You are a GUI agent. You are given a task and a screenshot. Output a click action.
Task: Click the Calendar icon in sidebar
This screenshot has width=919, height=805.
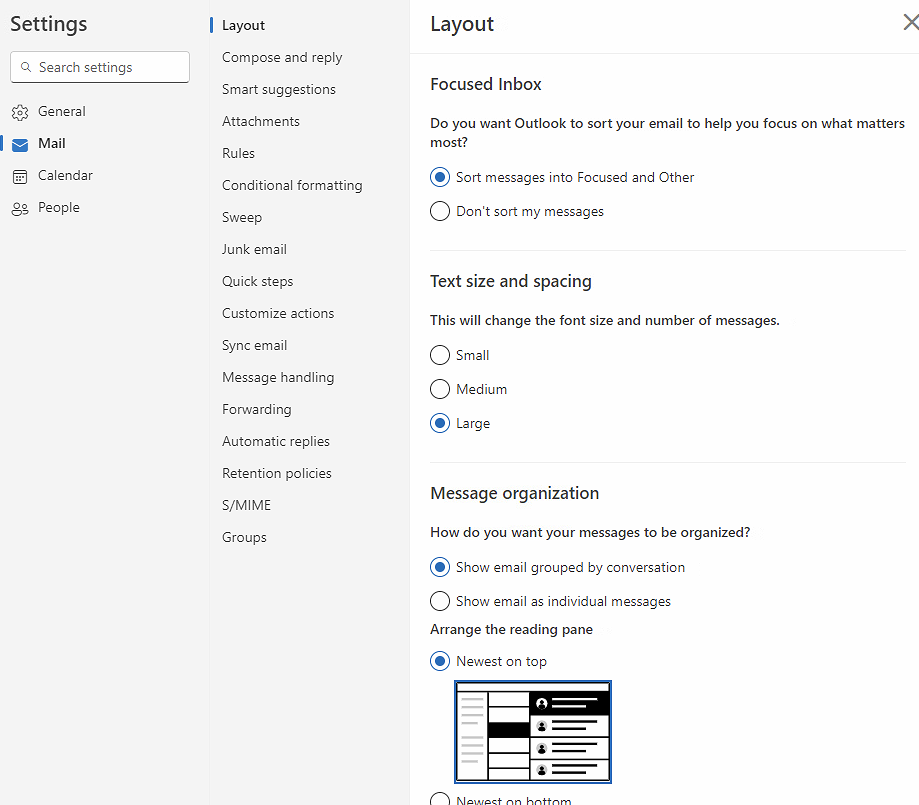(x=20, y=176)
